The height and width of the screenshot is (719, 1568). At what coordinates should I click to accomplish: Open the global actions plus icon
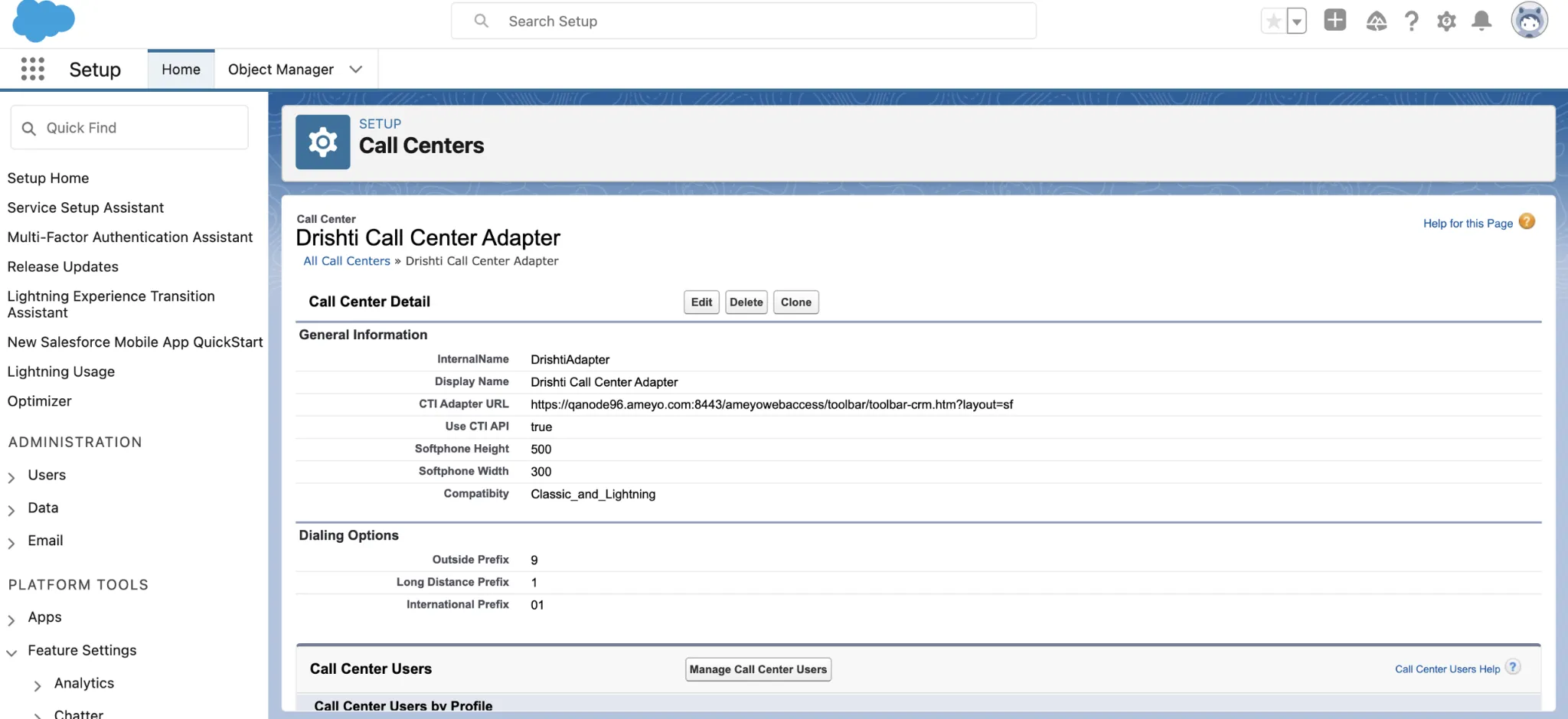[x=1334, y=21]
